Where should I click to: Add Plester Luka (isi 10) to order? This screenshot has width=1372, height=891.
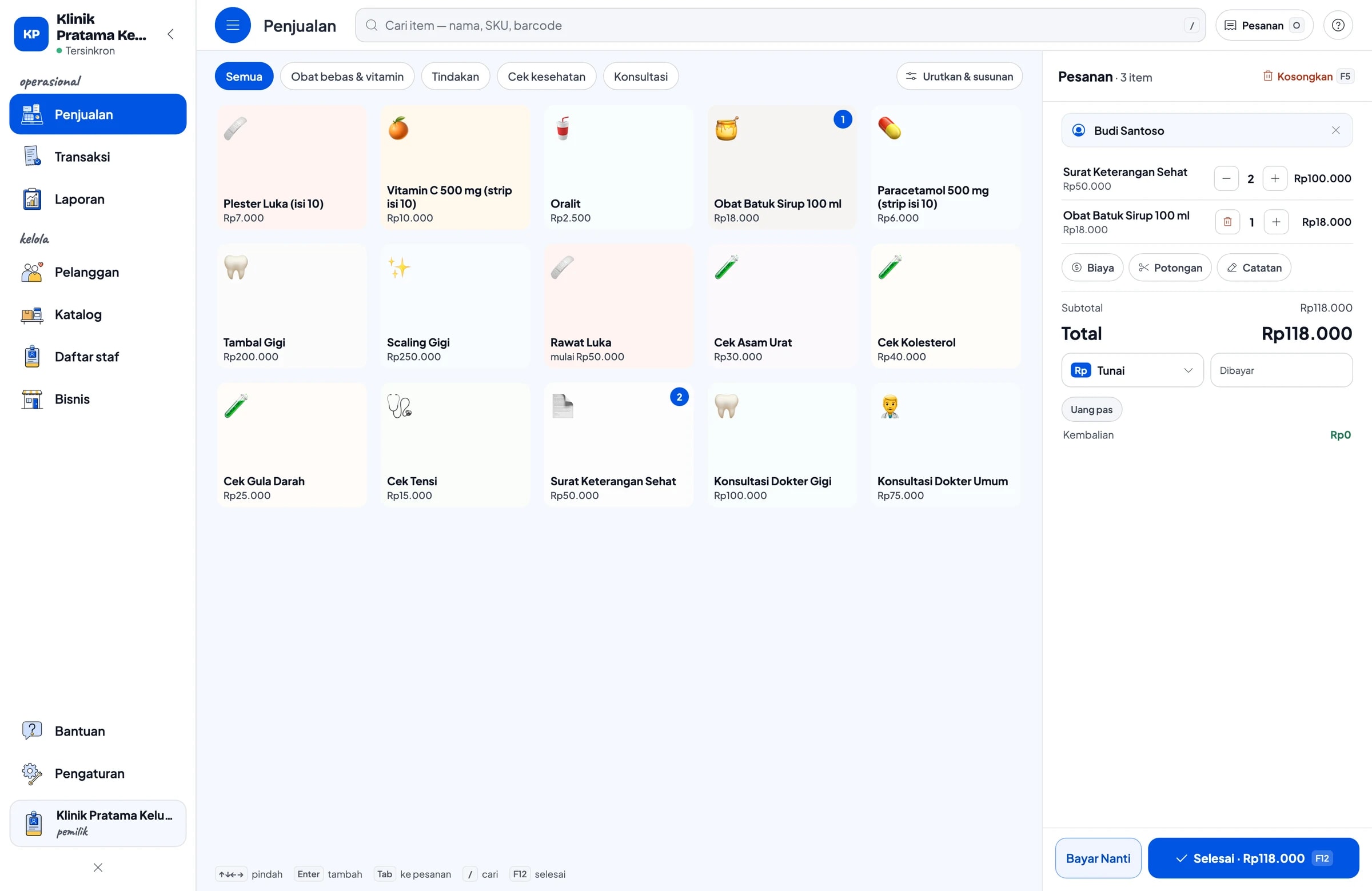292,167
